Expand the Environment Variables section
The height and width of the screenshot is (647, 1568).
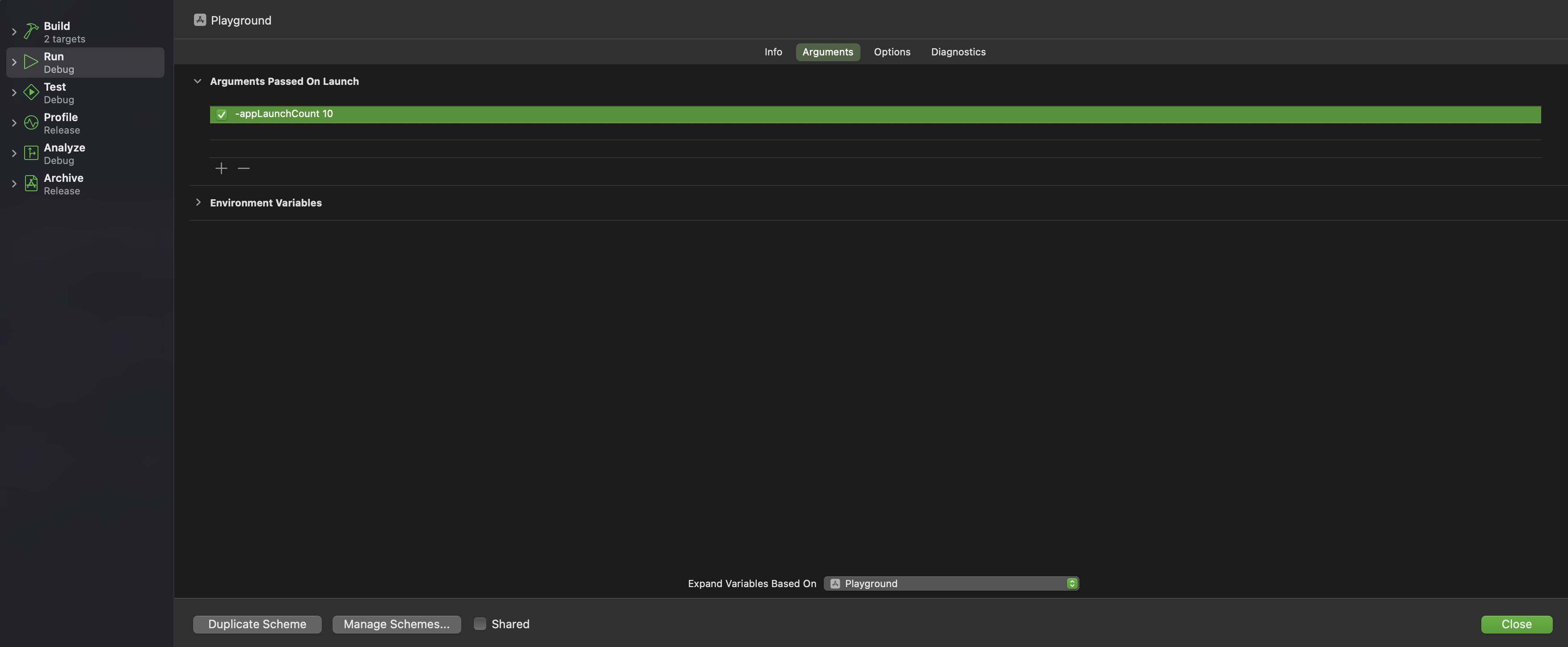[198, 202]
